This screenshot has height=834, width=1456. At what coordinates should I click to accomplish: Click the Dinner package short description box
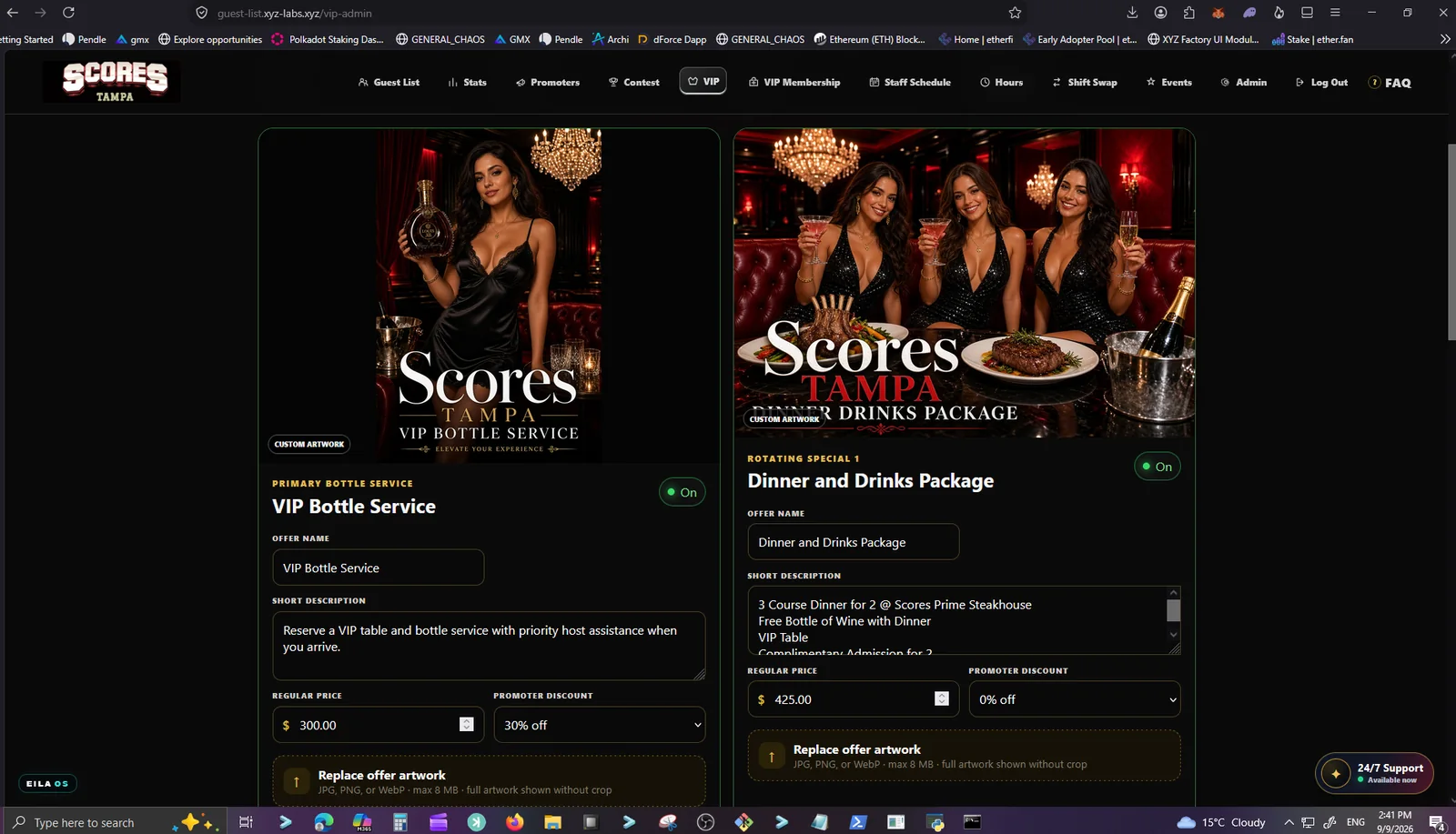(964, 620)
